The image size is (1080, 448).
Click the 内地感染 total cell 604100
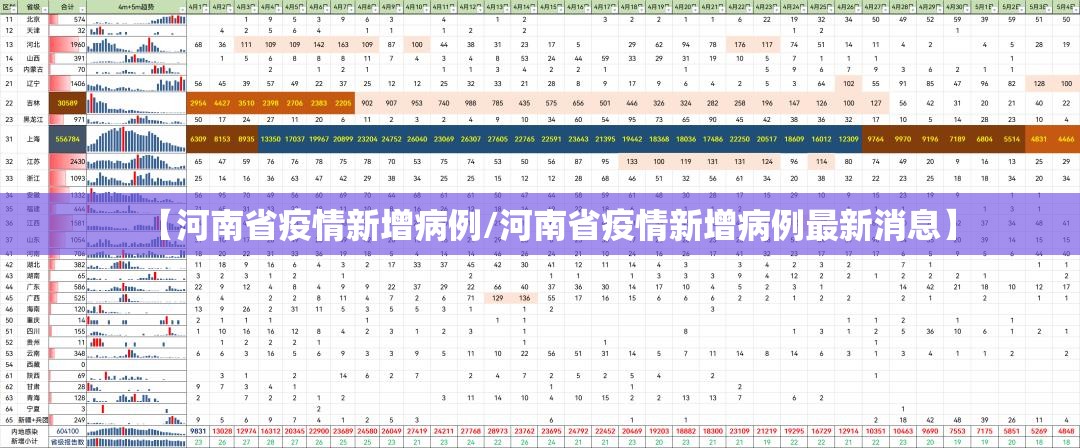[68, 431]
